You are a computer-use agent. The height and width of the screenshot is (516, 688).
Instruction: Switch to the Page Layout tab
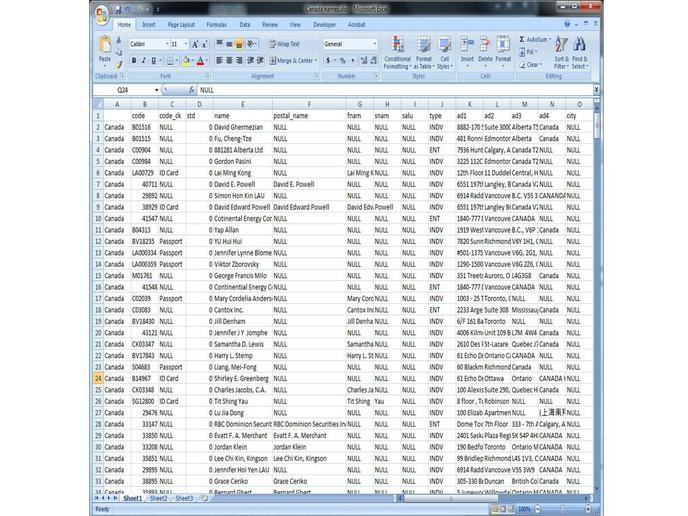click(181, 25)
